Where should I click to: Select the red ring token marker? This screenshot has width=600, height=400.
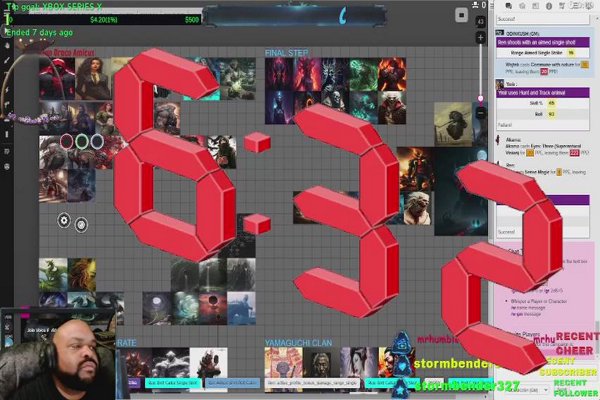[67, 142]
